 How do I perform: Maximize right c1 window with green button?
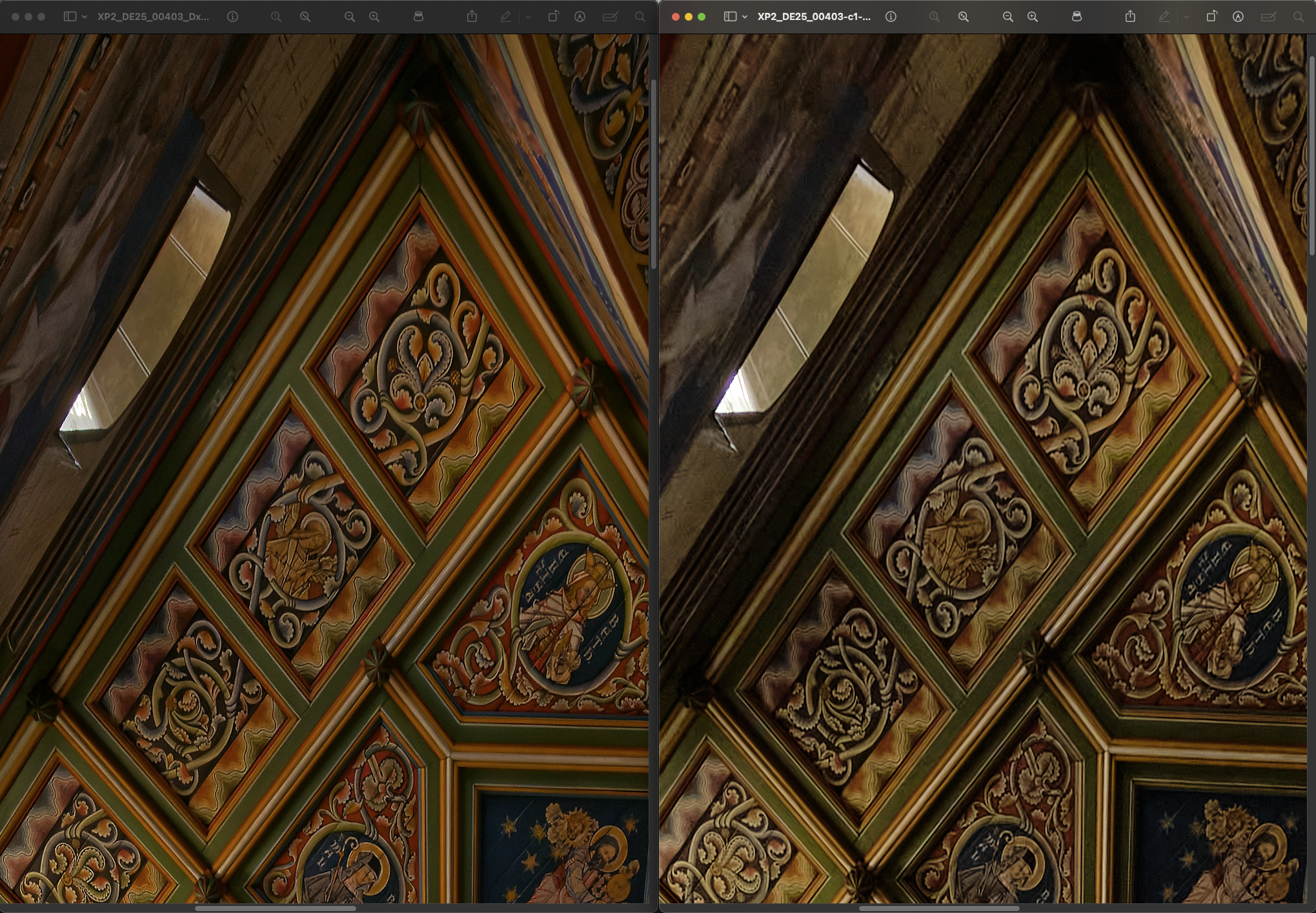702,17
